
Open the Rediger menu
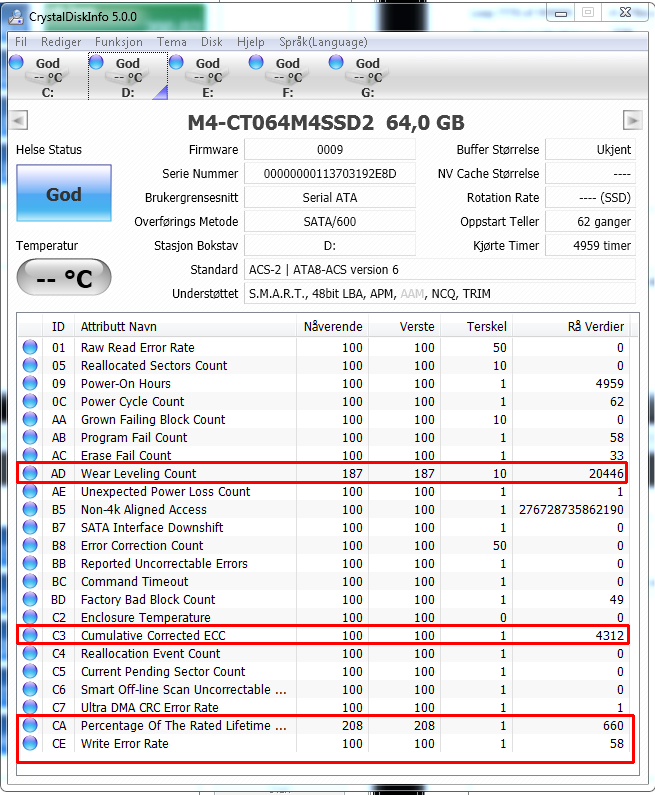pos(61,42)
